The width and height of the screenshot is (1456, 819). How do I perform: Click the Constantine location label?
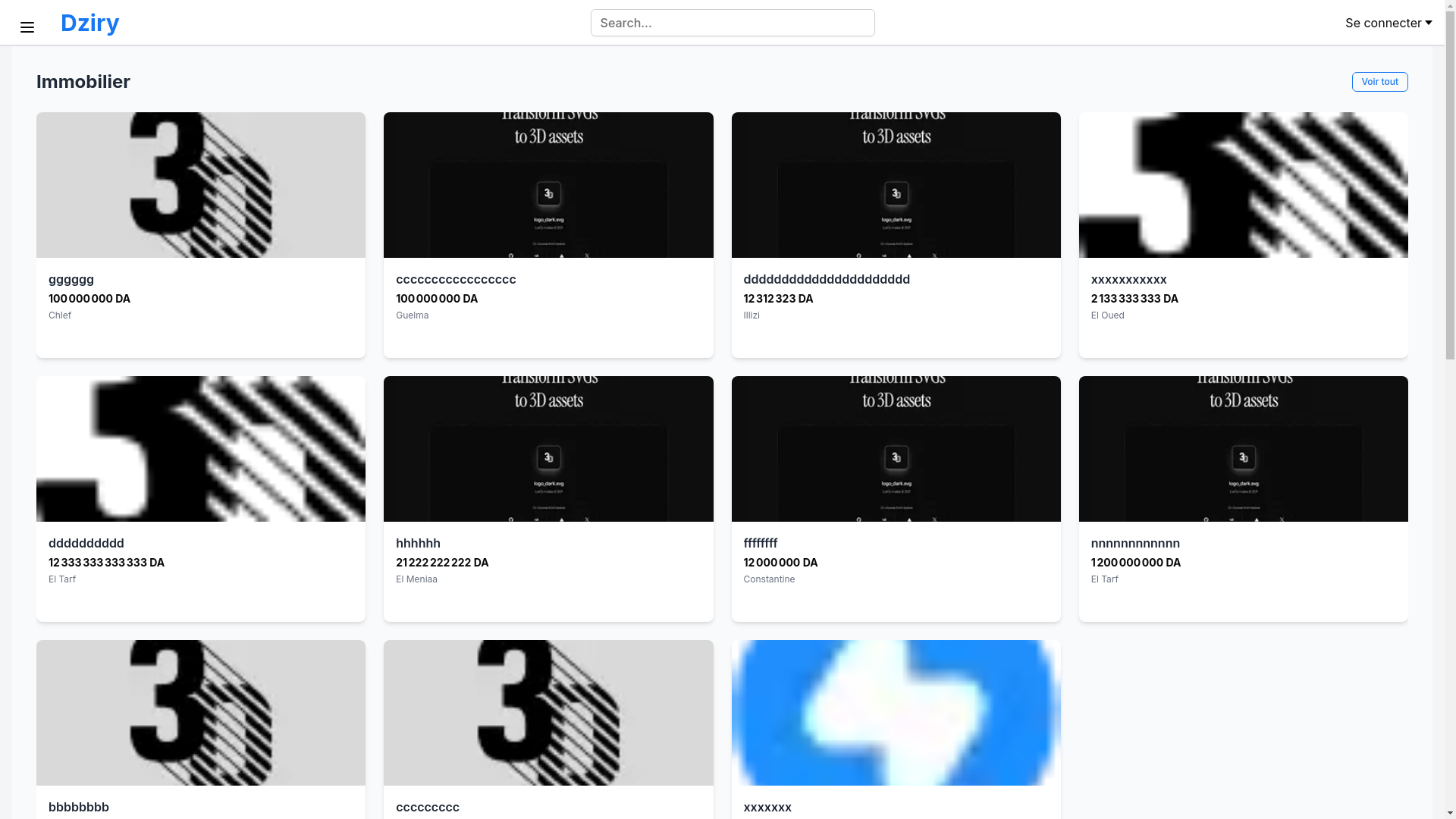769,579
